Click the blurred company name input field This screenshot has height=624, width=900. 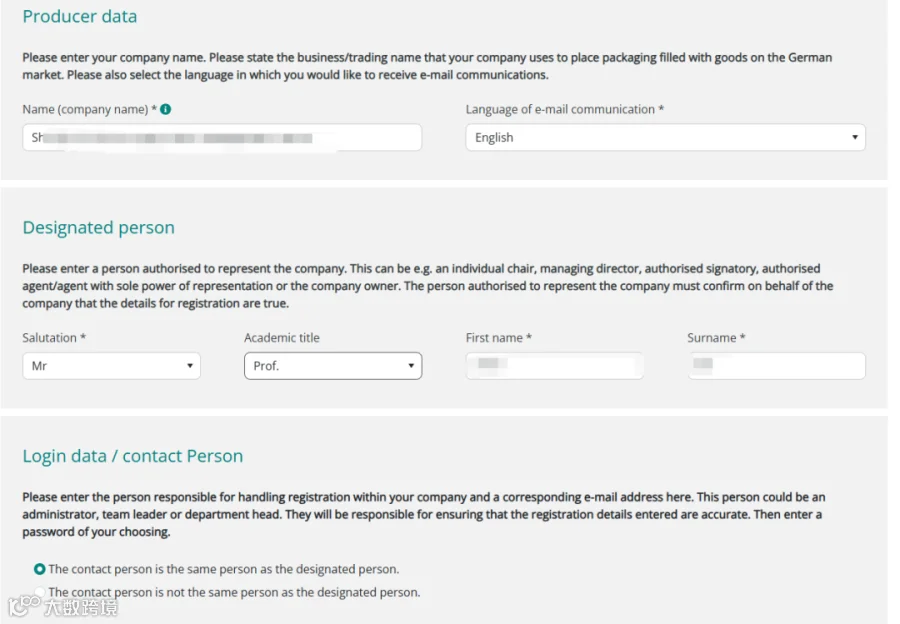coord(222,138)
